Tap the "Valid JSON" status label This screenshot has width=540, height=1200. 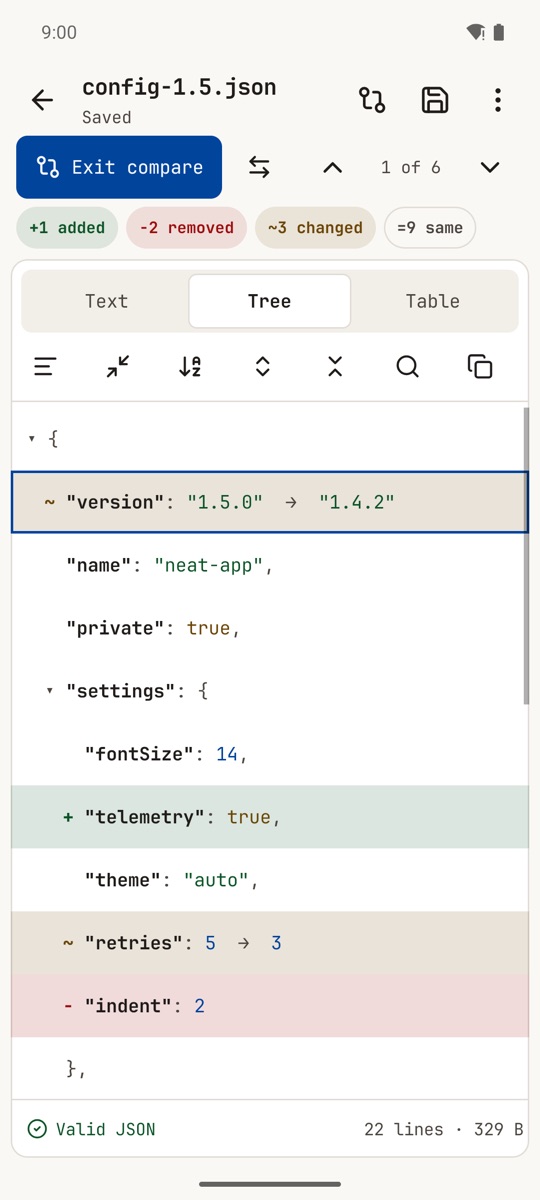point(105,1129)
